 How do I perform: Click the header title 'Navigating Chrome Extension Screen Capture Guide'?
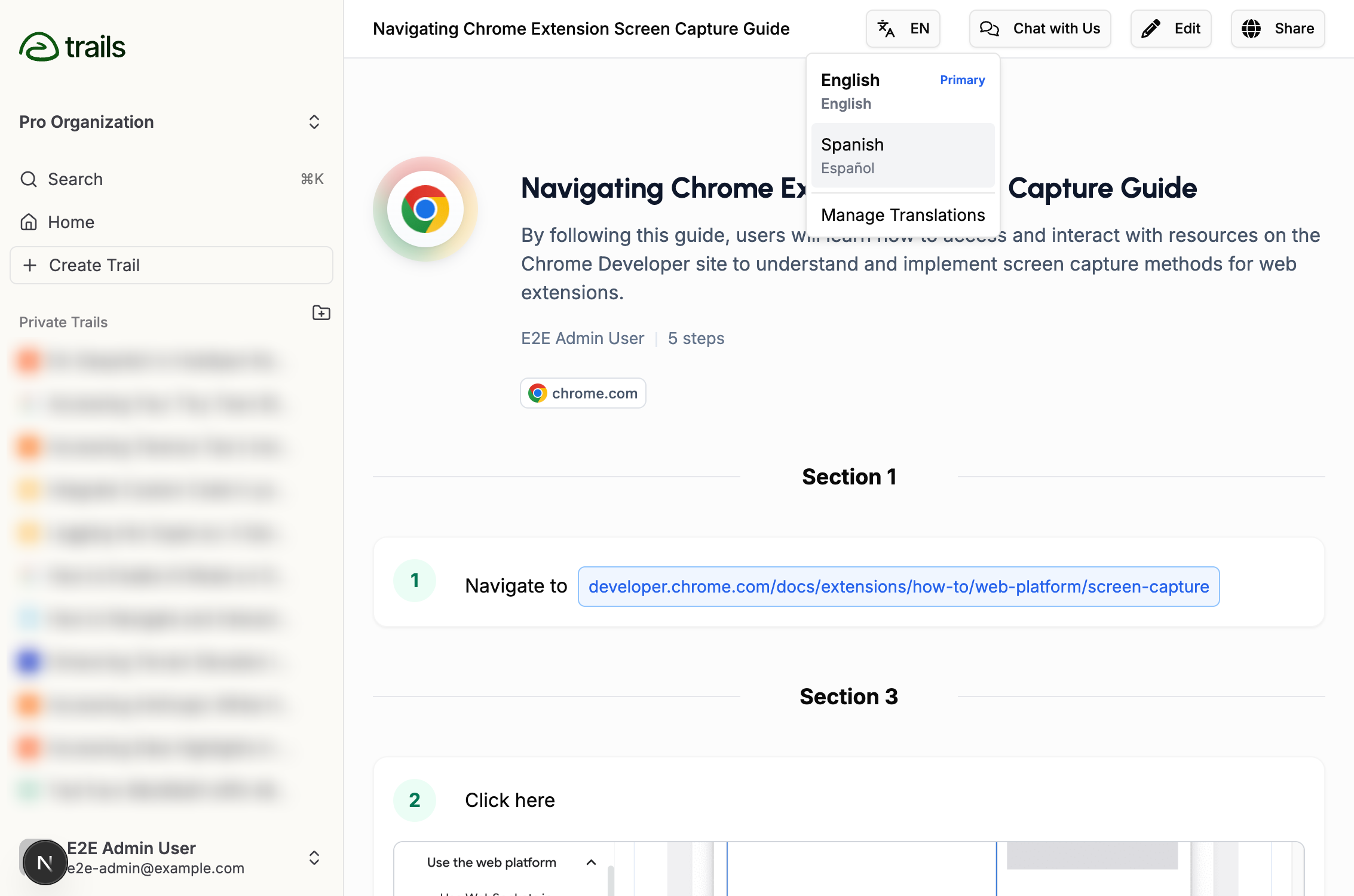pos(581,29)
